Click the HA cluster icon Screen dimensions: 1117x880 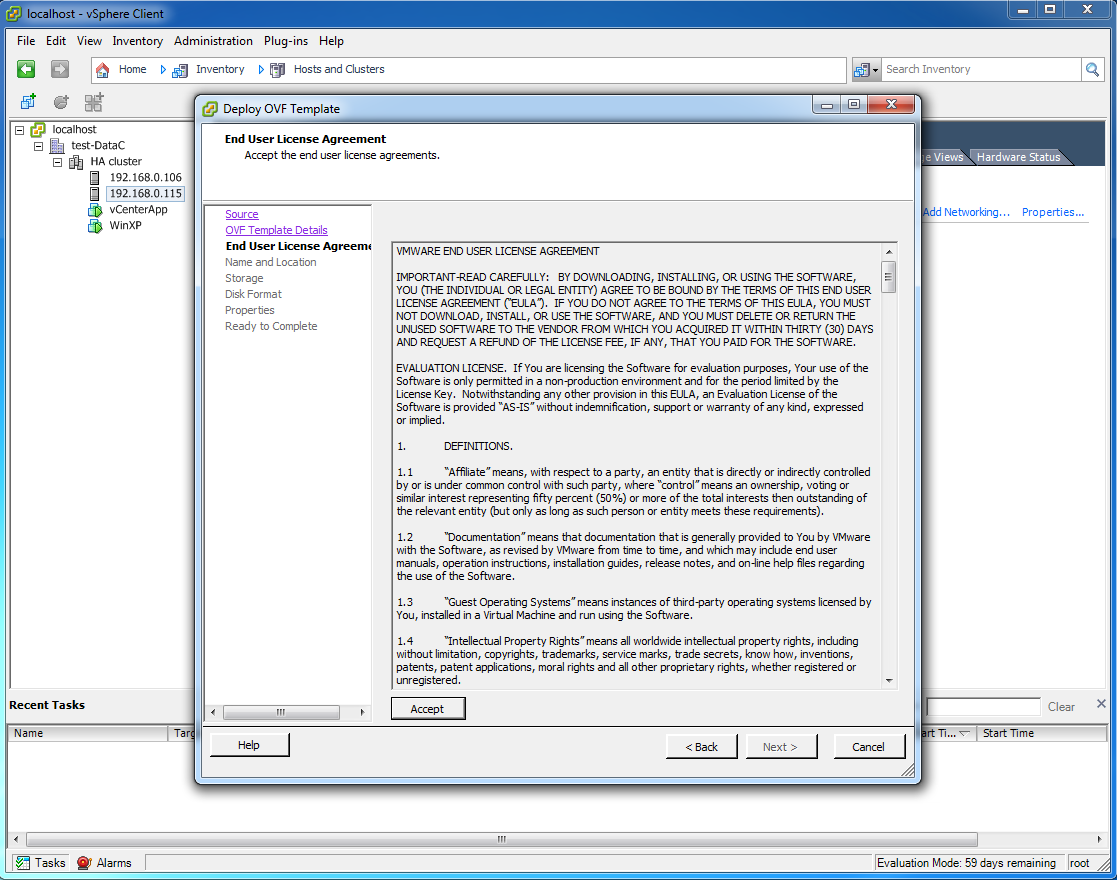coord(76,162)
